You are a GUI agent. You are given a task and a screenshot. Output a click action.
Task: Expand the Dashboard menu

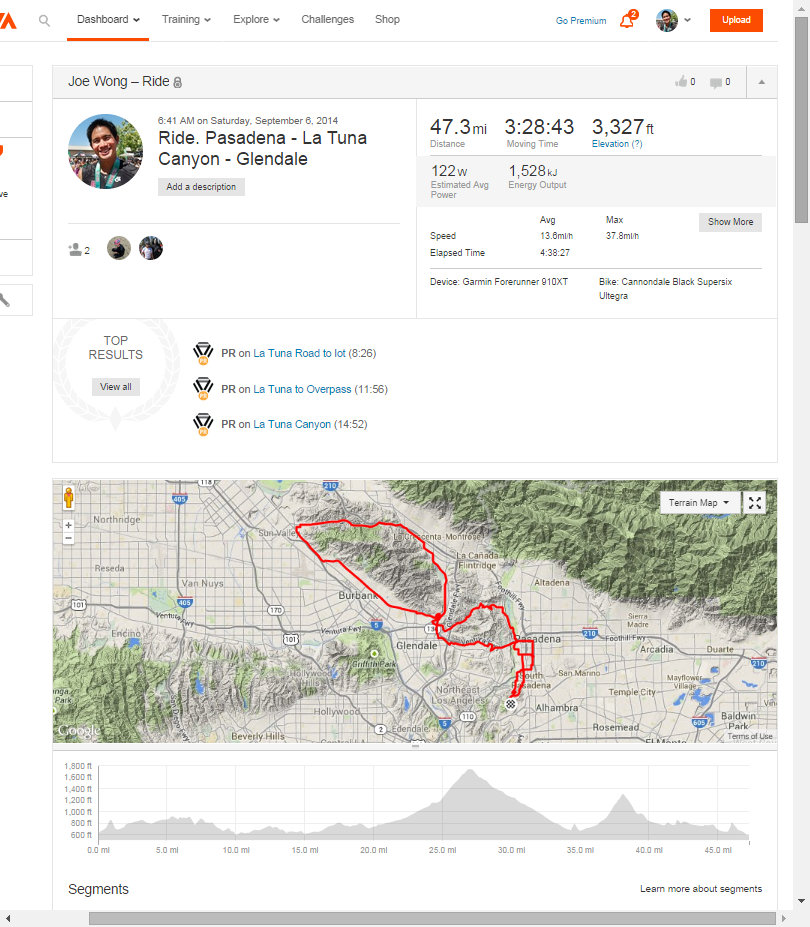pos(108,20)
